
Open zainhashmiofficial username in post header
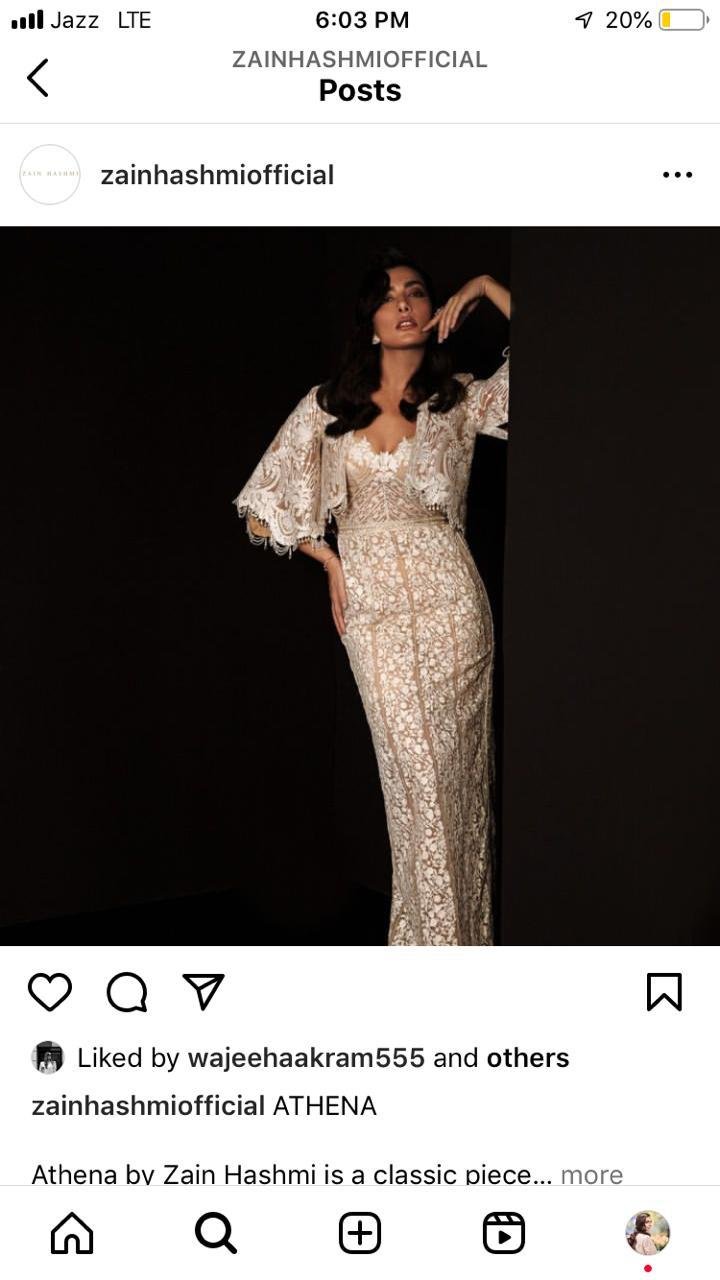pyautogui.click(x=217, y=175)
